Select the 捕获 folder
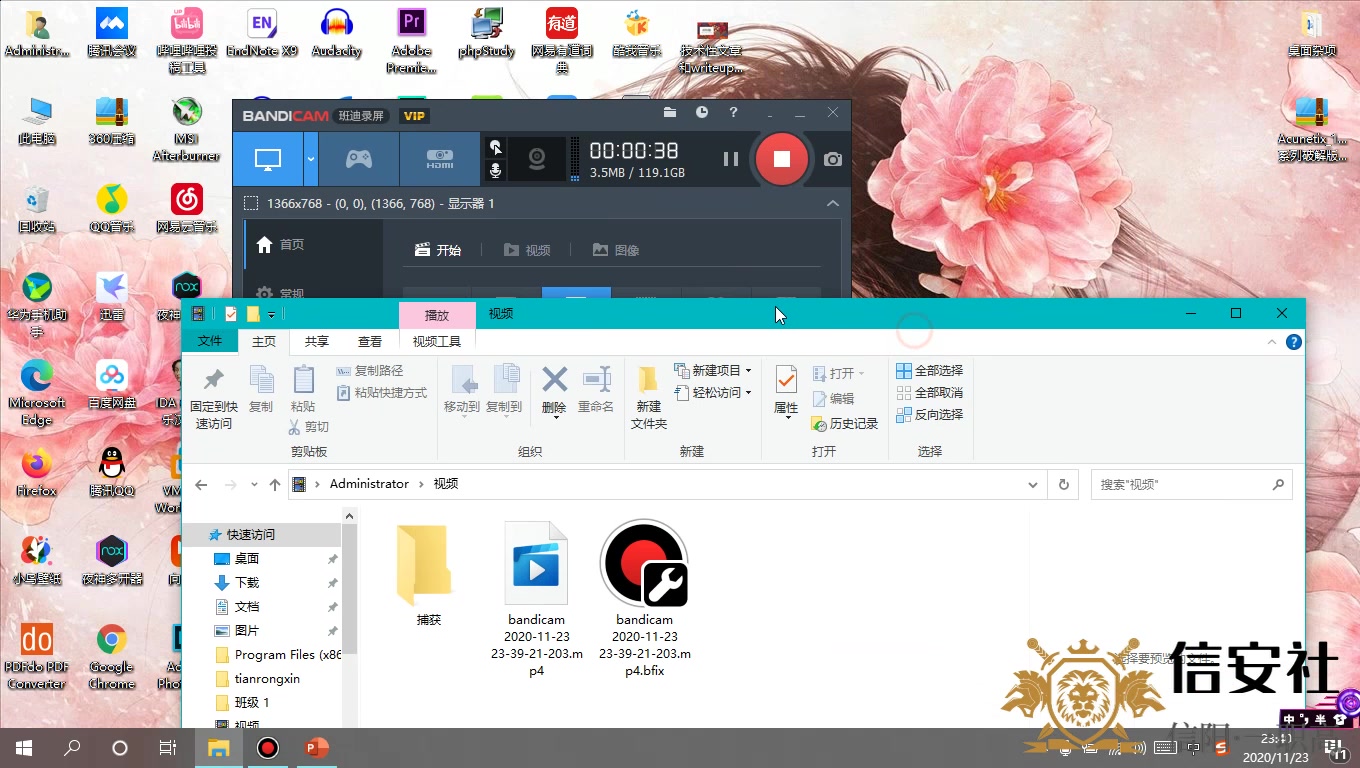The image size is (1360, 768). click(x=429, y=574)
